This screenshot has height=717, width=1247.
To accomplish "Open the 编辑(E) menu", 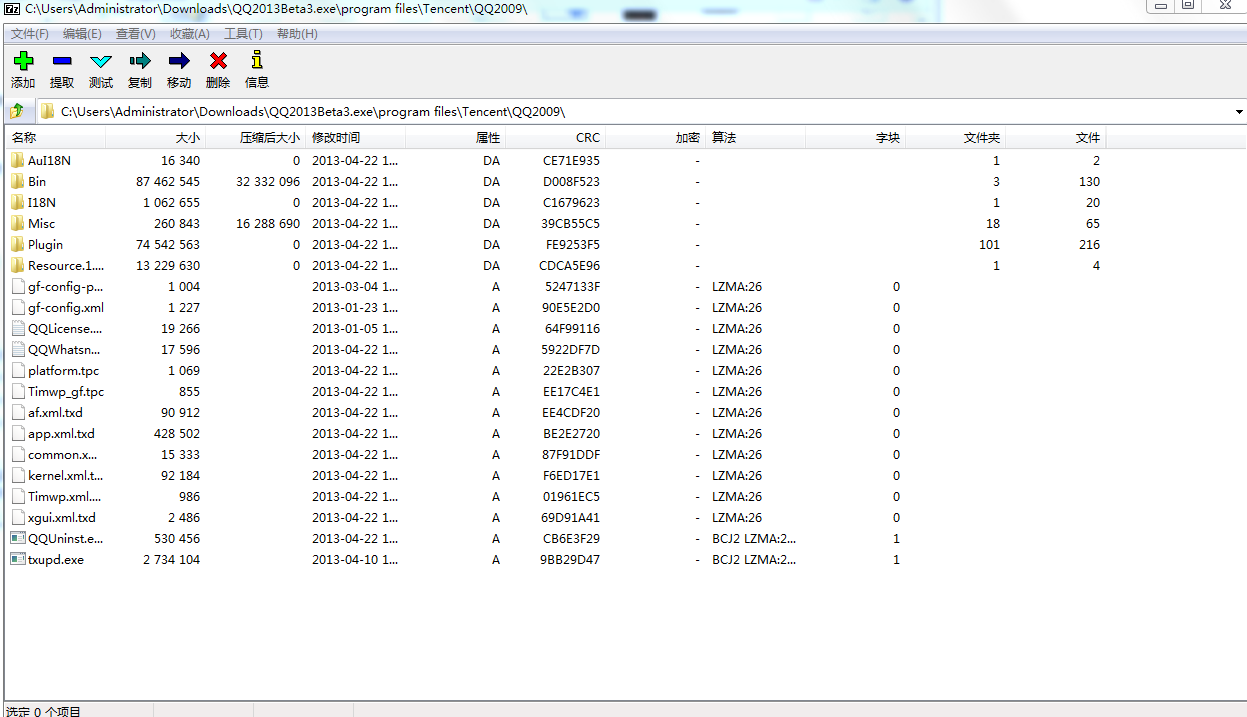I will point(82,34).
